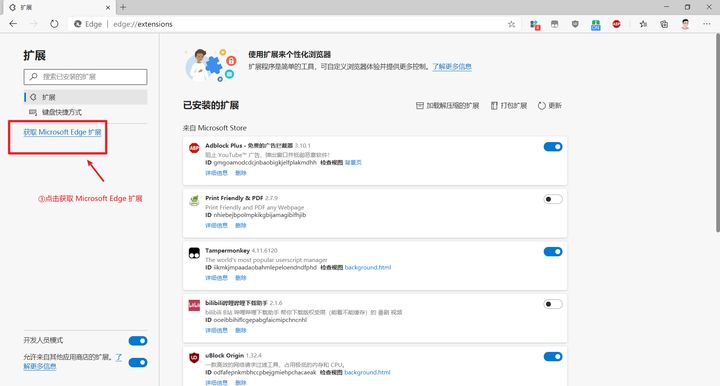Click the Tampermonkey extension title text
The image size is (720, 386).
(227, 251)
